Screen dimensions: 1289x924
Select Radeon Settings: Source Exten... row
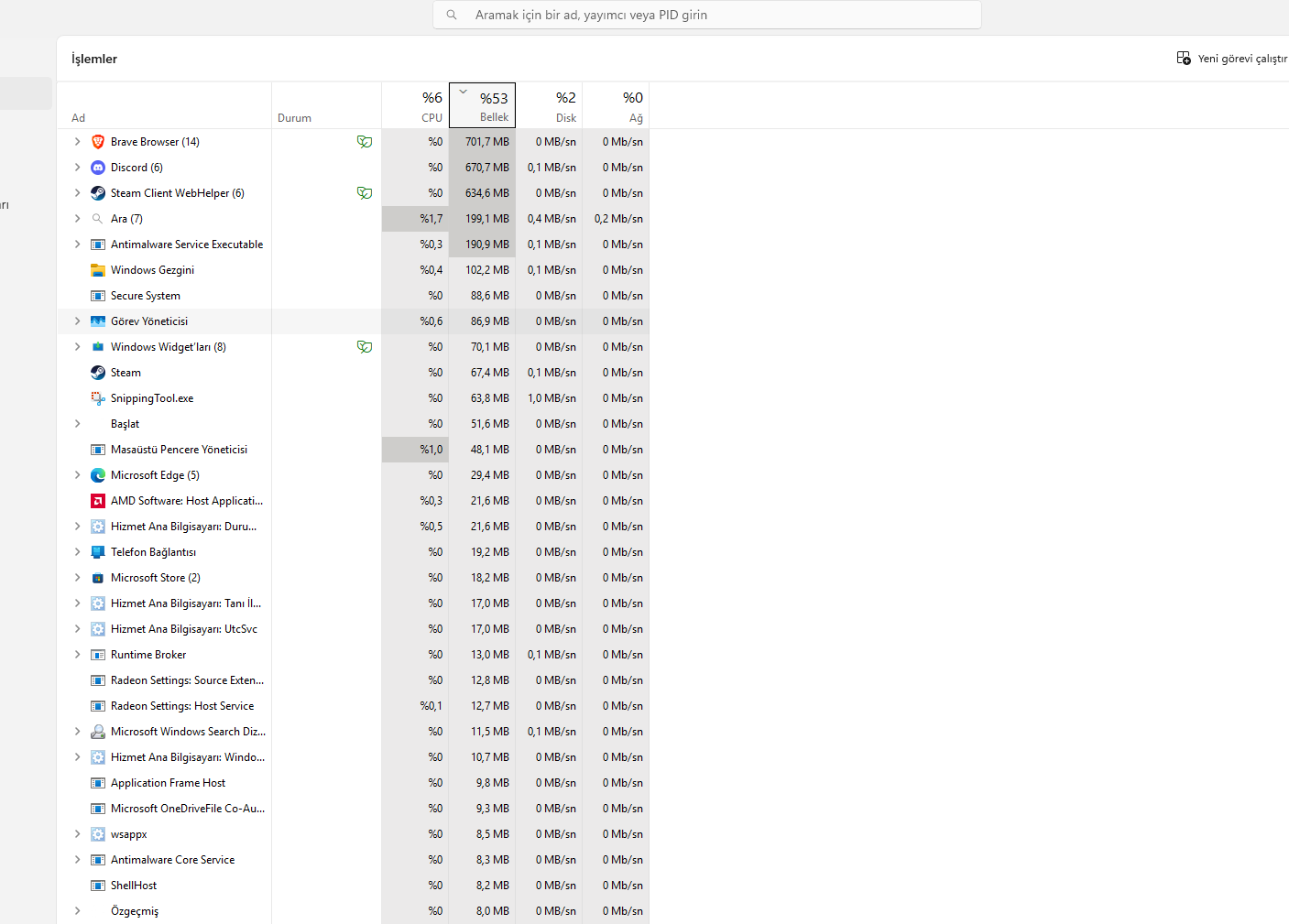click(x=353, y=680)
